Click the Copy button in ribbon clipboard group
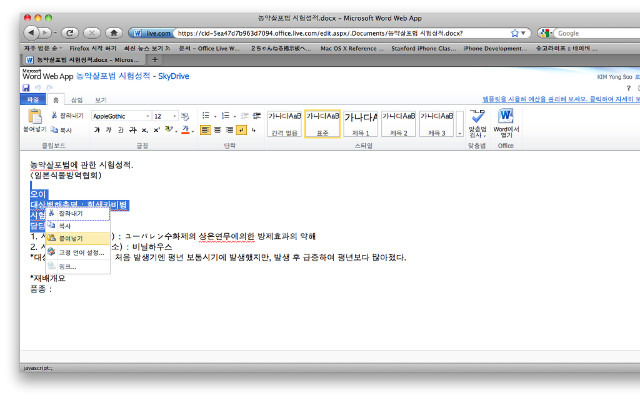This screenshot has width=640, height=399. point(61,130)
